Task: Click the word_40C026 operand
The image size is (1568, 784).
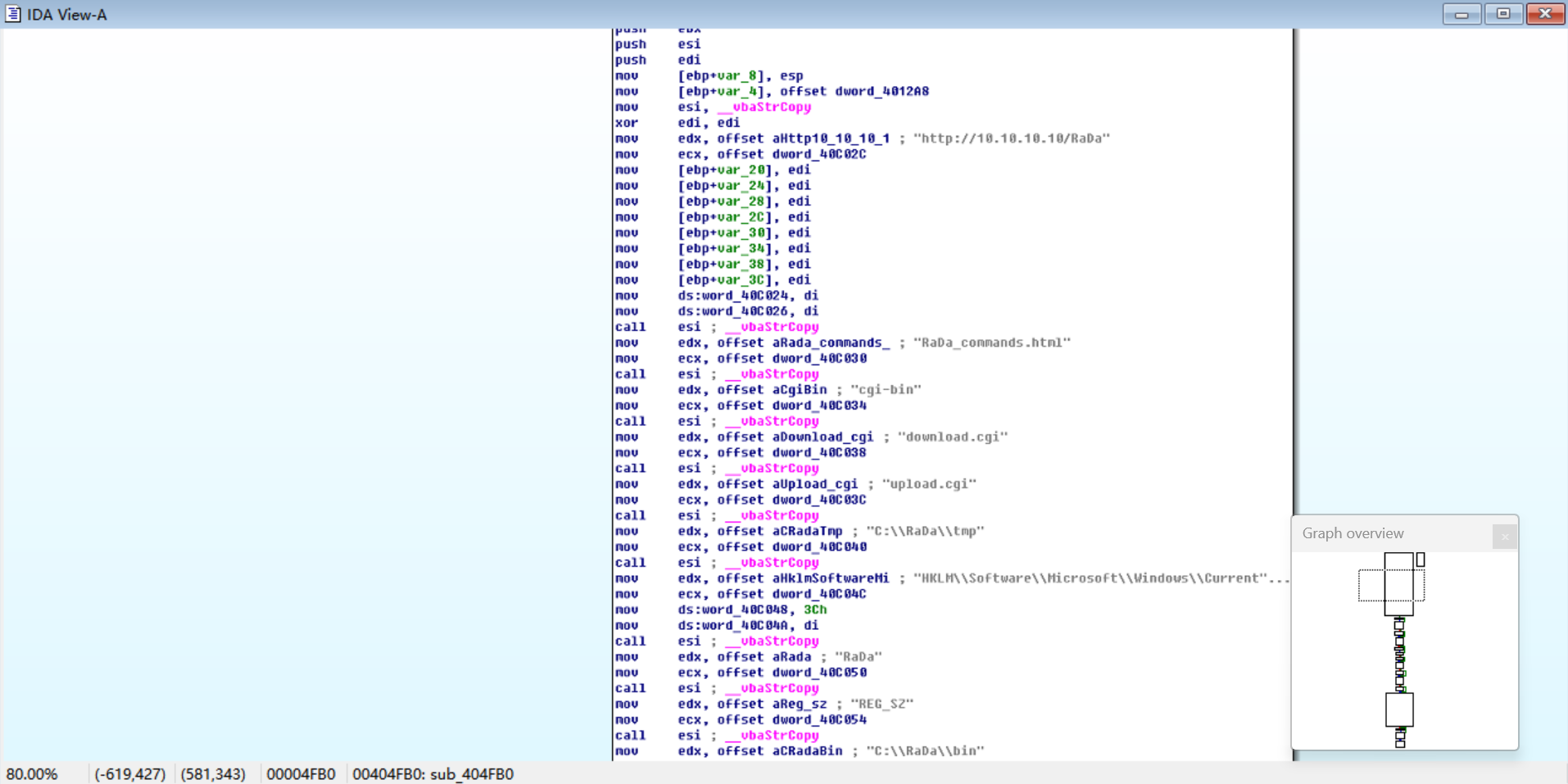Action: click(745, 311)
